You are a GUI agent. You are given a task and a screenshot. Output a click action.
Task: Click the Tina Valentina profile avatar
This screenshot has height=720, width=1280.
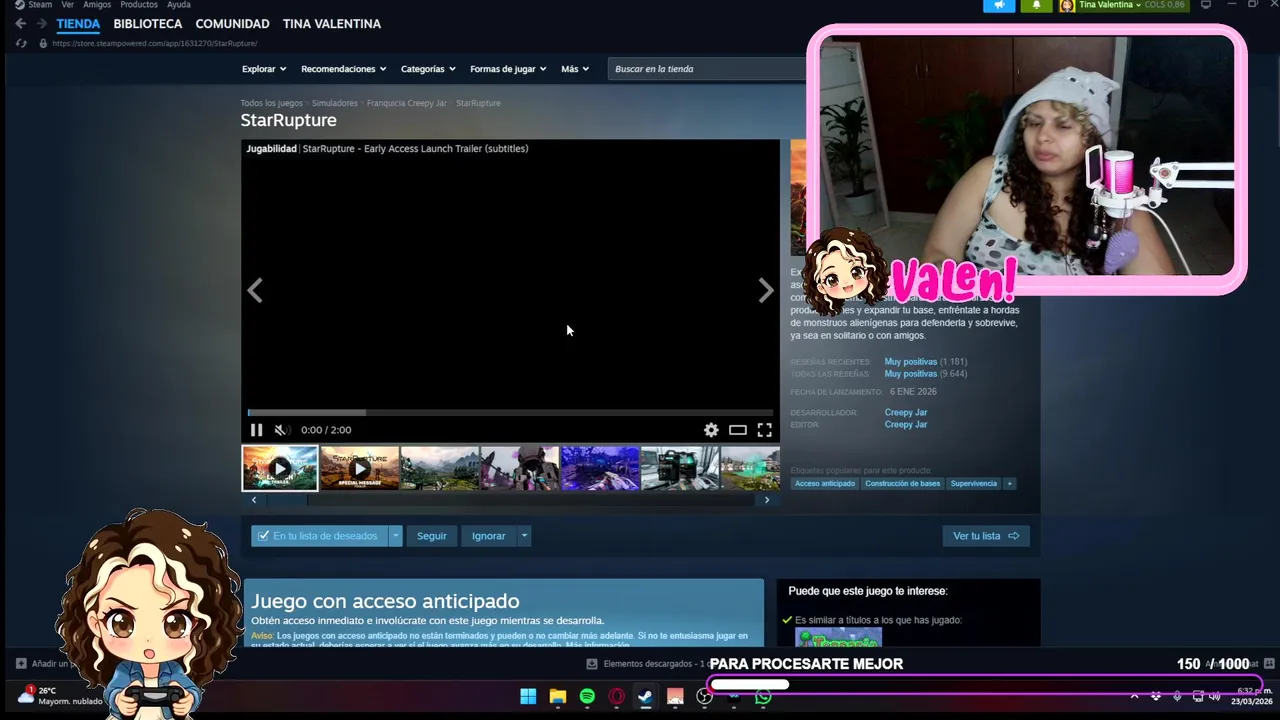coord(1067,5)
